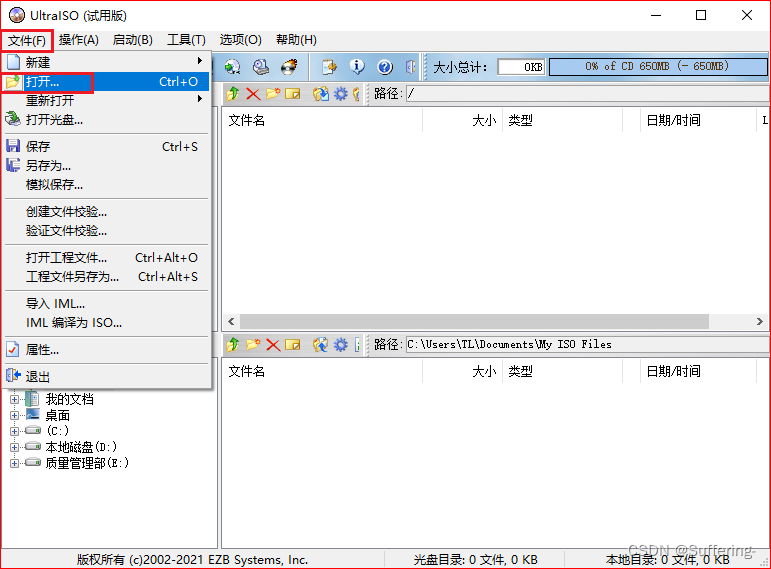
Task: Choose 打开光盘... menu entry
Action: [107, 120]
